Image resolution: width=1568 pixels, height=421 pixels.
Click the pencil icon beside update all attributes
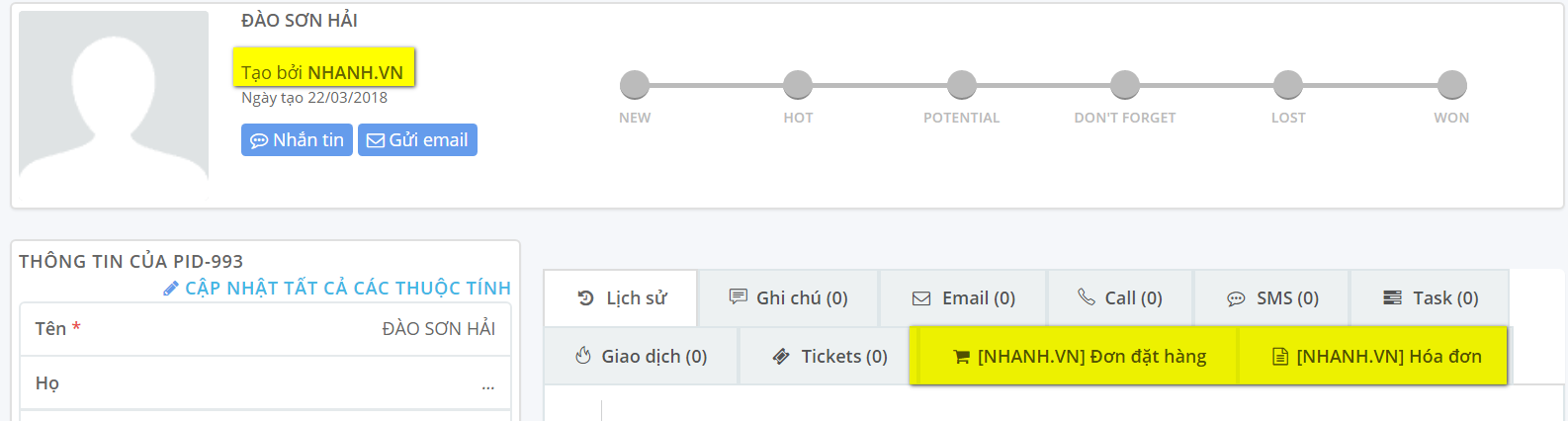(171, 289)
